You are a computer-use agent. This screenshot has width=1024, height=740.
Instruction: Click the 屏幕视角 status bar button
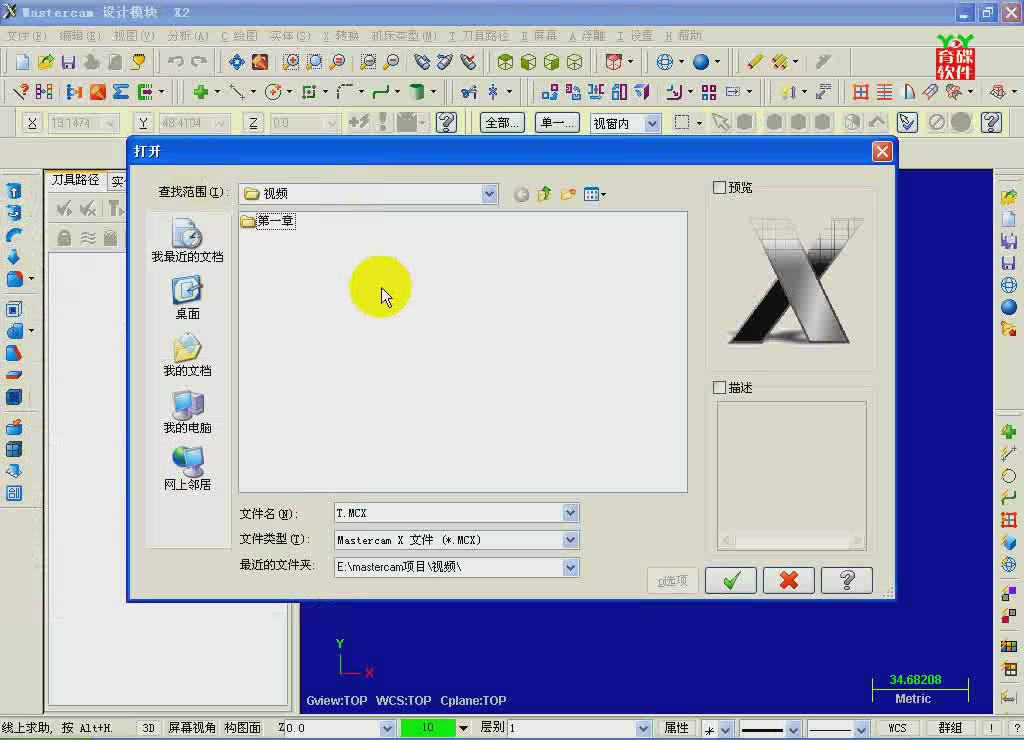192,728
